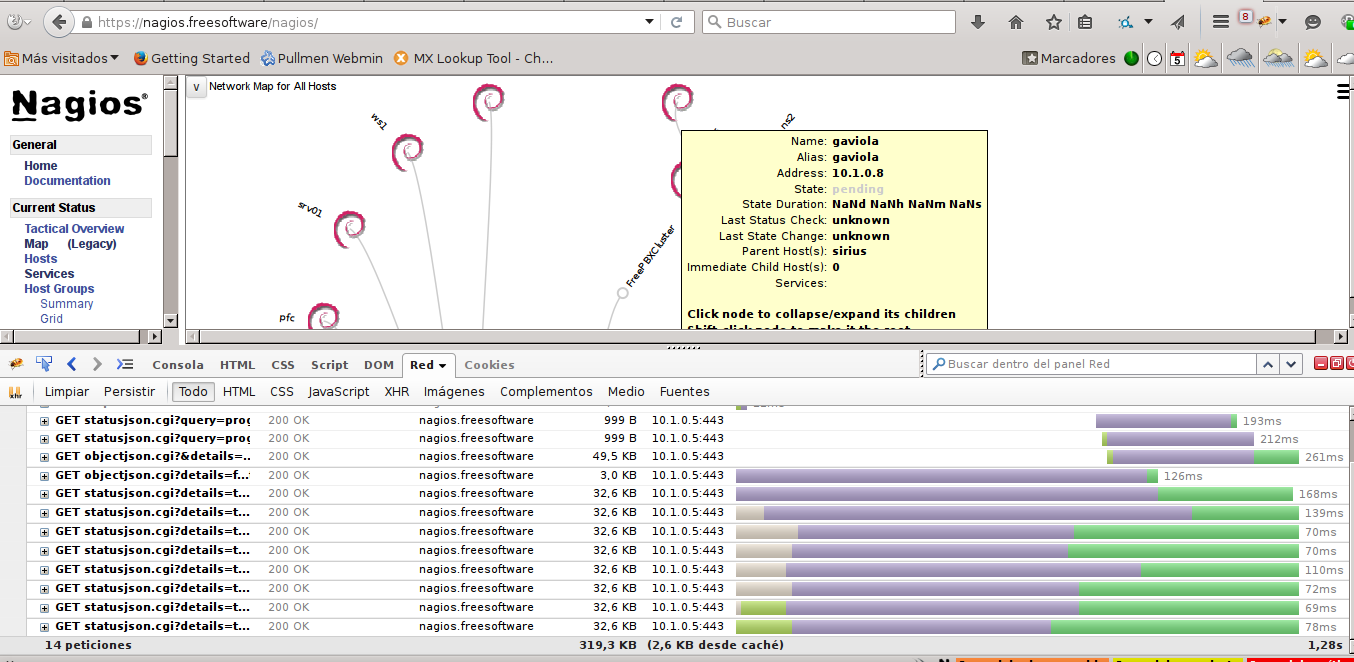Click the gaviola Debian swirl host node
This screenshot has width=1354, height=662.
(677, 101)
